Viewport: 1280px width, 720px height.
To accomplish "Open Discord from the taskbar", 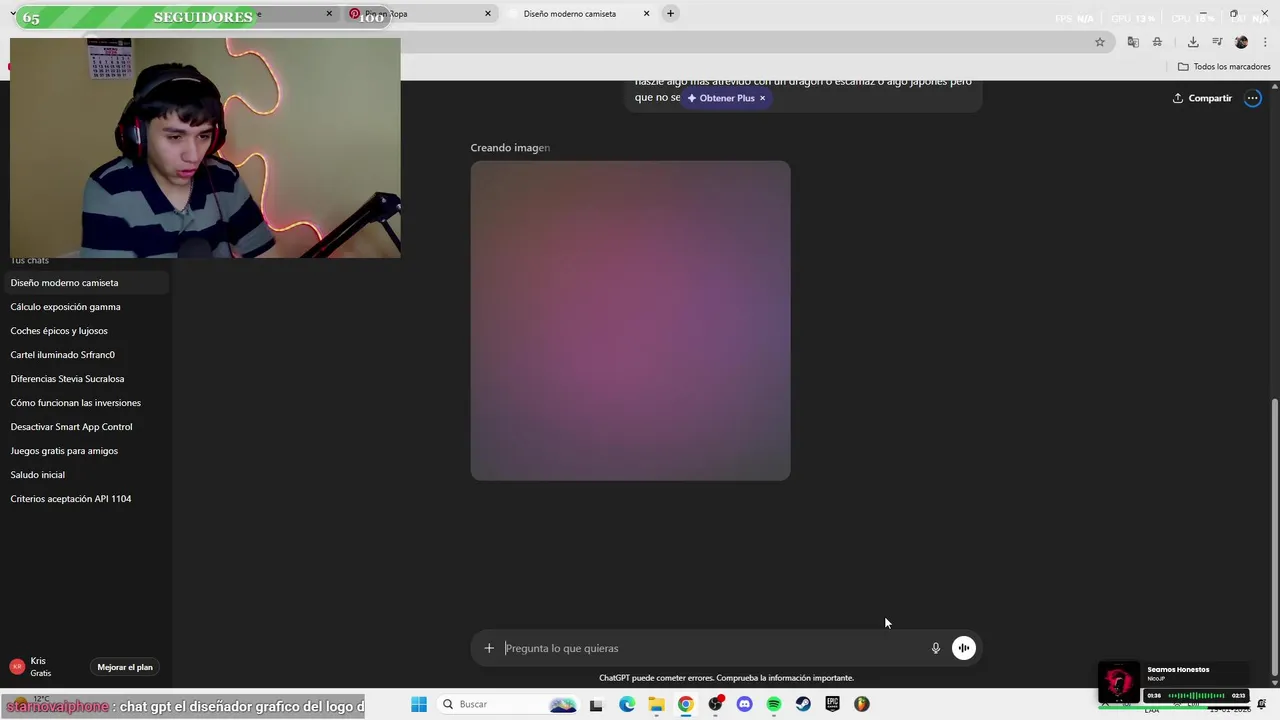I will pyautogui.click(x=744, y=704).
